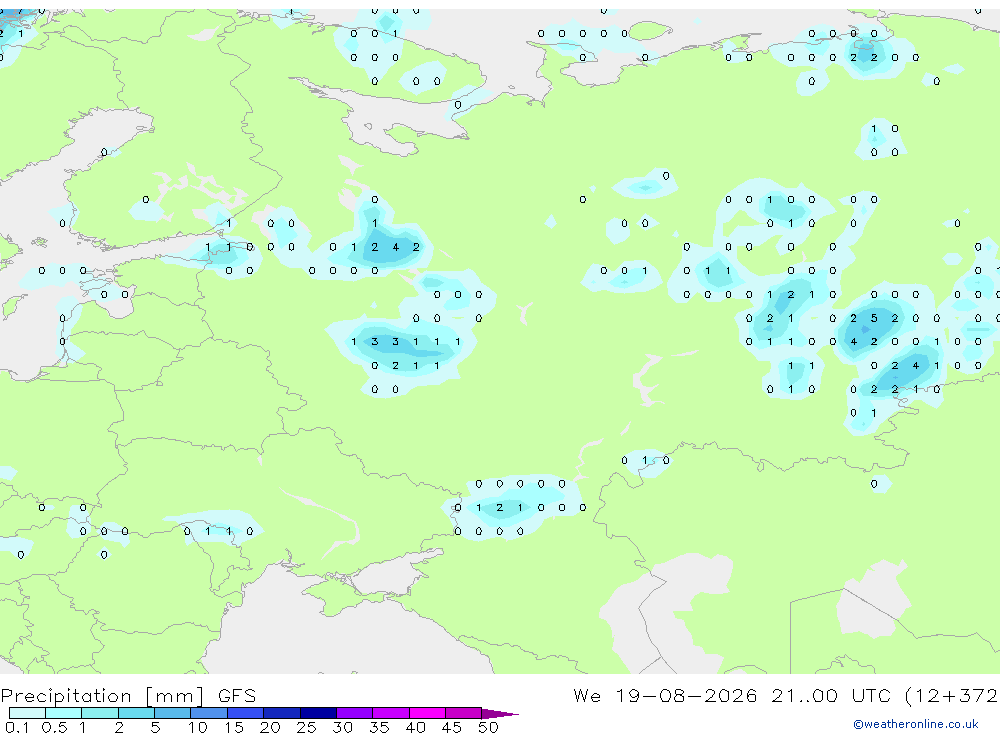Click the 'GFS' model label
The image size is (1000, 733).
tap(237, 696)
